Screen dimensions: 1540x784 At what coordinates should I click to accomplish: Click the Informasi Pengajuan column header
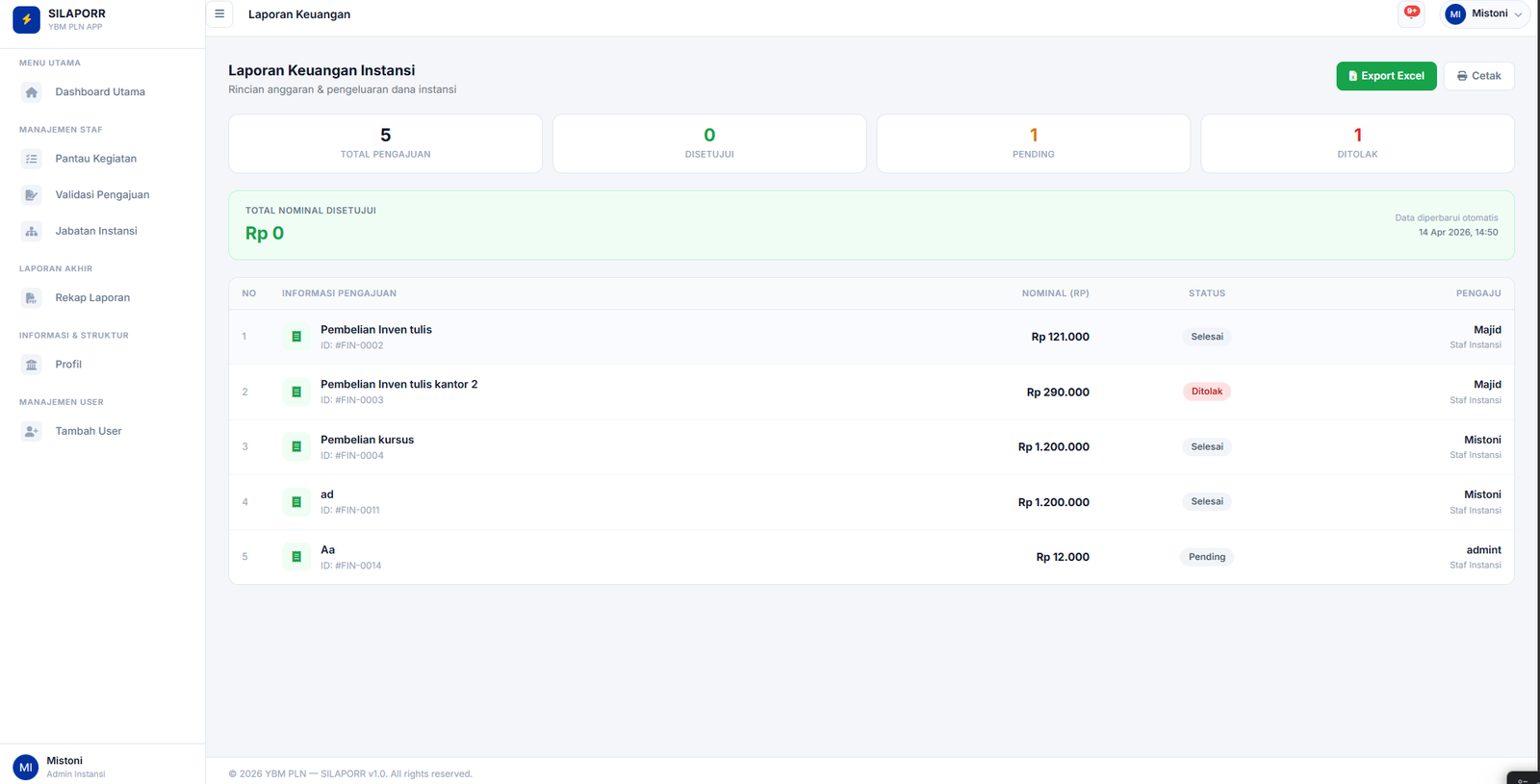coord(339,293)
